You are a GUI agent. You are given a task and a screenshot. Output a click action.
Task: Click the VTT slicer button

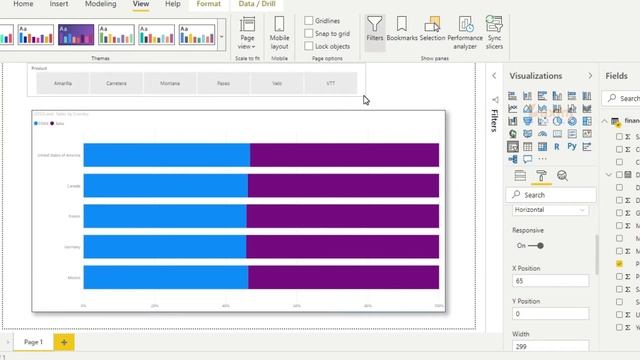(331, 83)
